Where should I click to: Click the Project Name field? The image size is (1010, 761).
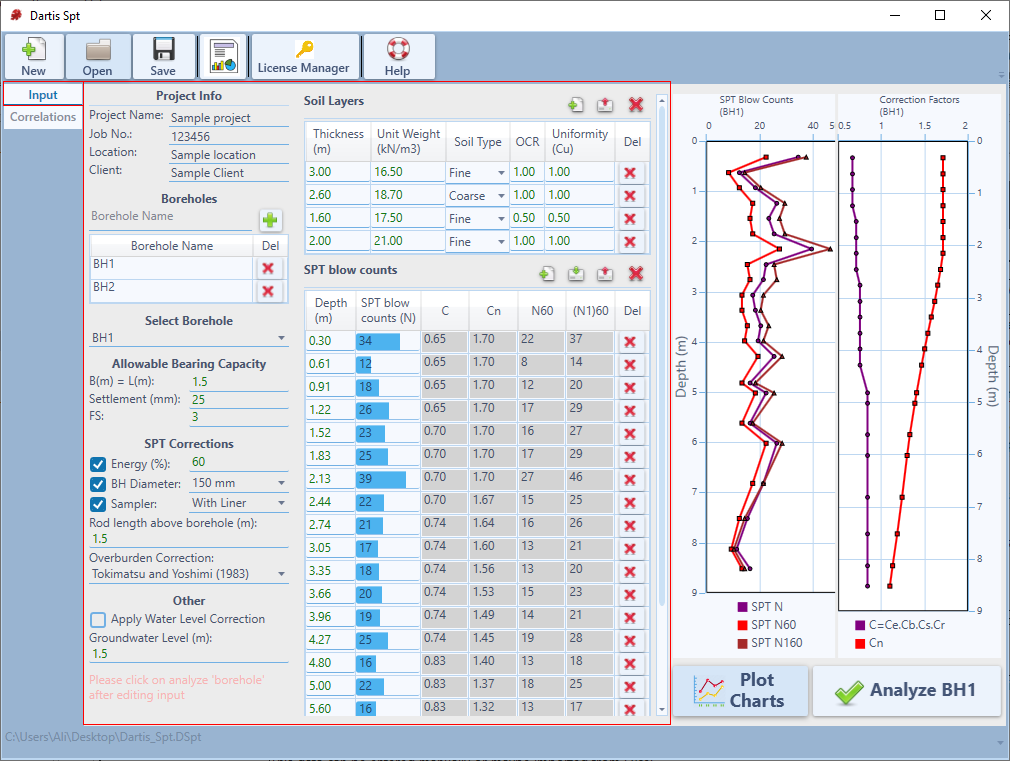(x=229, y=118)
